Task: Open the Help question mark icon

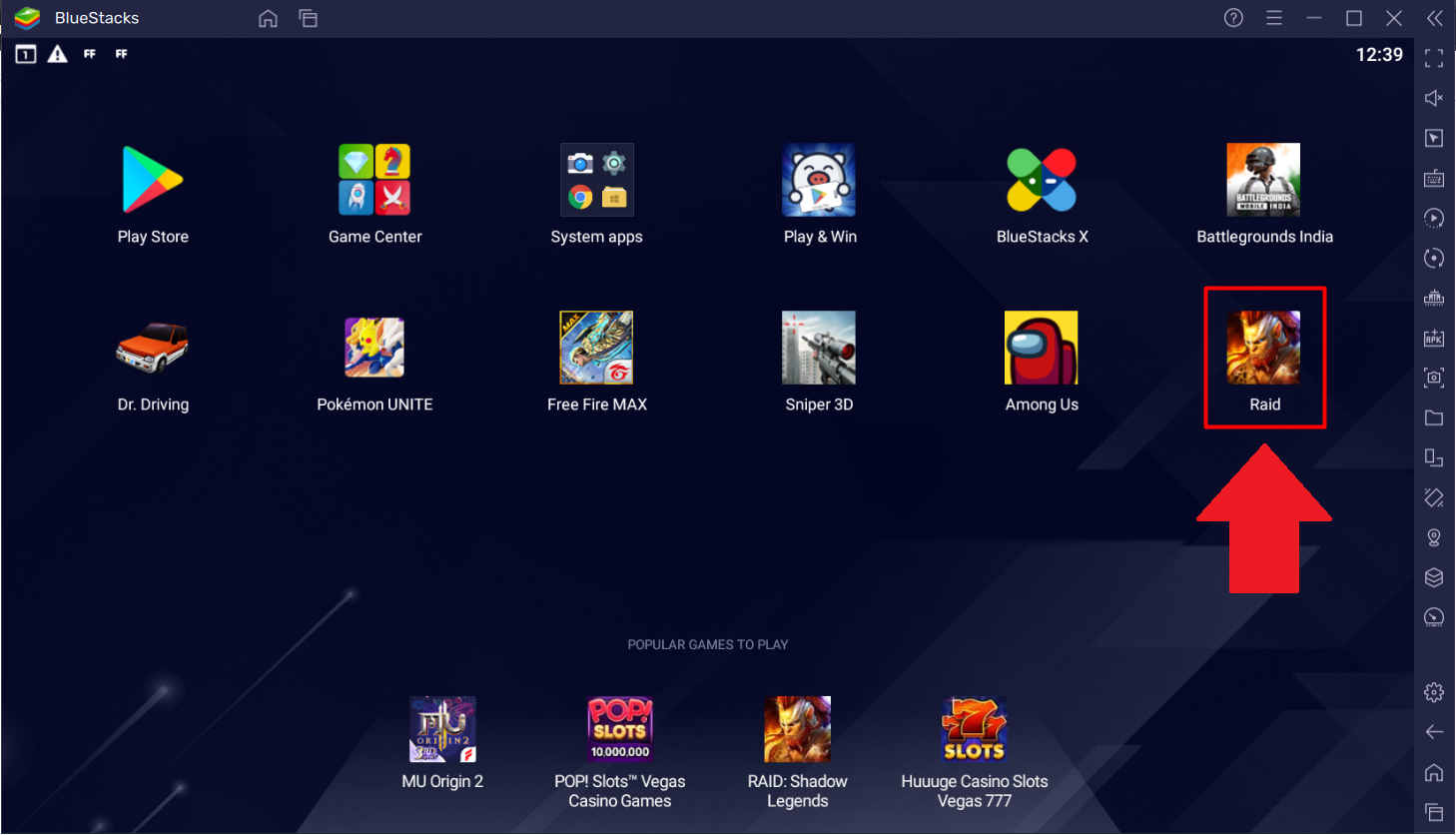Action: 1234,18
